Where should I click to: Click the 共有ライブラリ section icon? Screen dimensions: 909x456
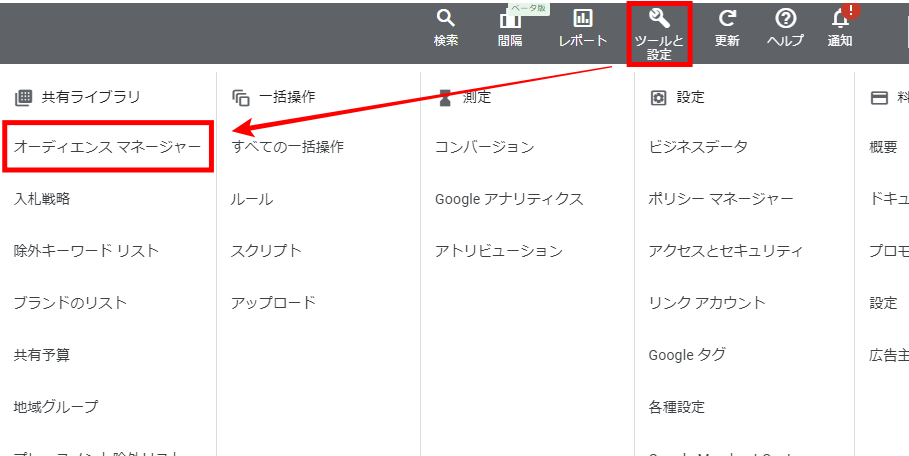(23, 98)
